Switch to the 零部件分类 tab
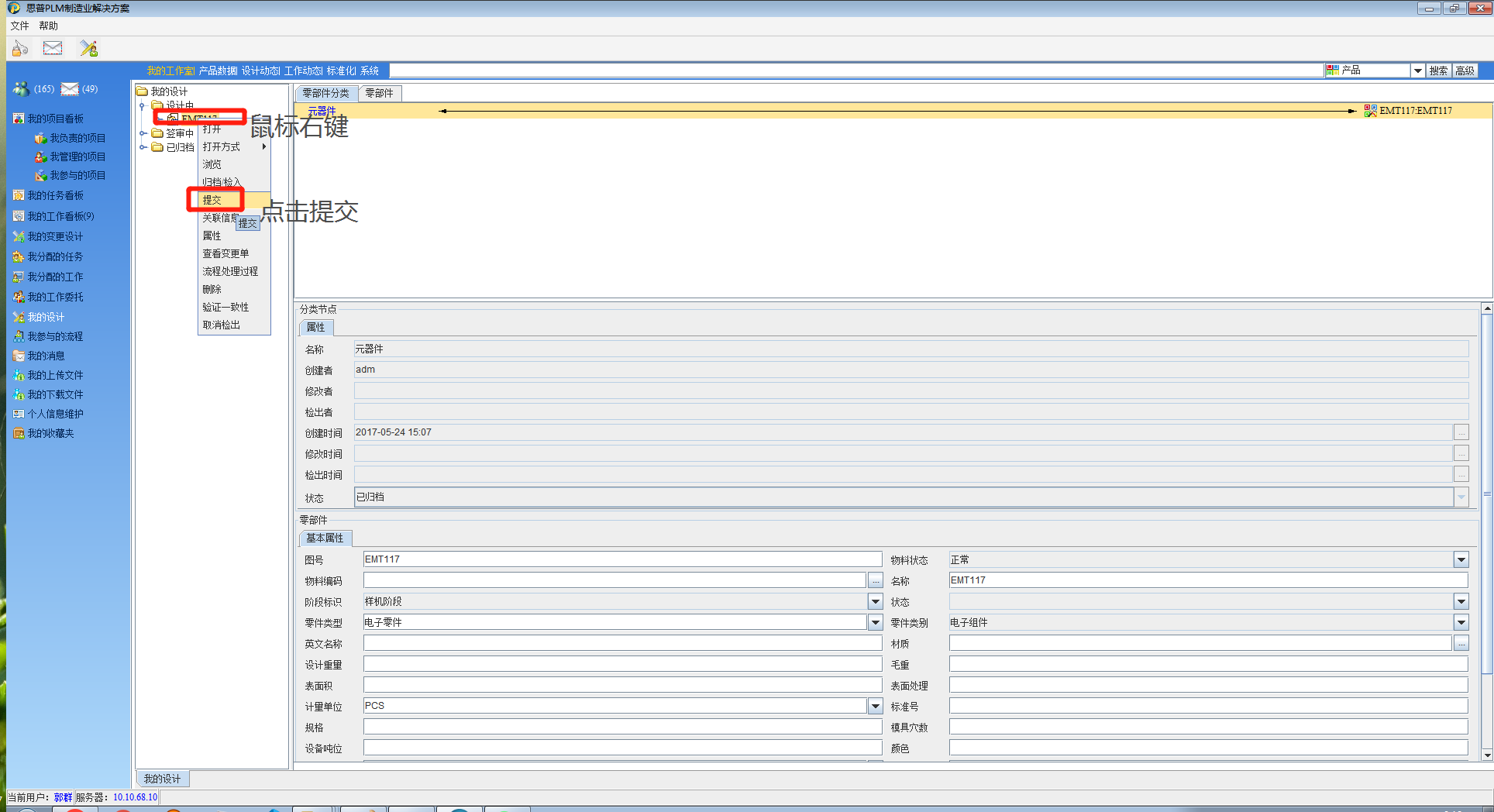Viewport: 1494px width, 812px height. tap(325, 93)
